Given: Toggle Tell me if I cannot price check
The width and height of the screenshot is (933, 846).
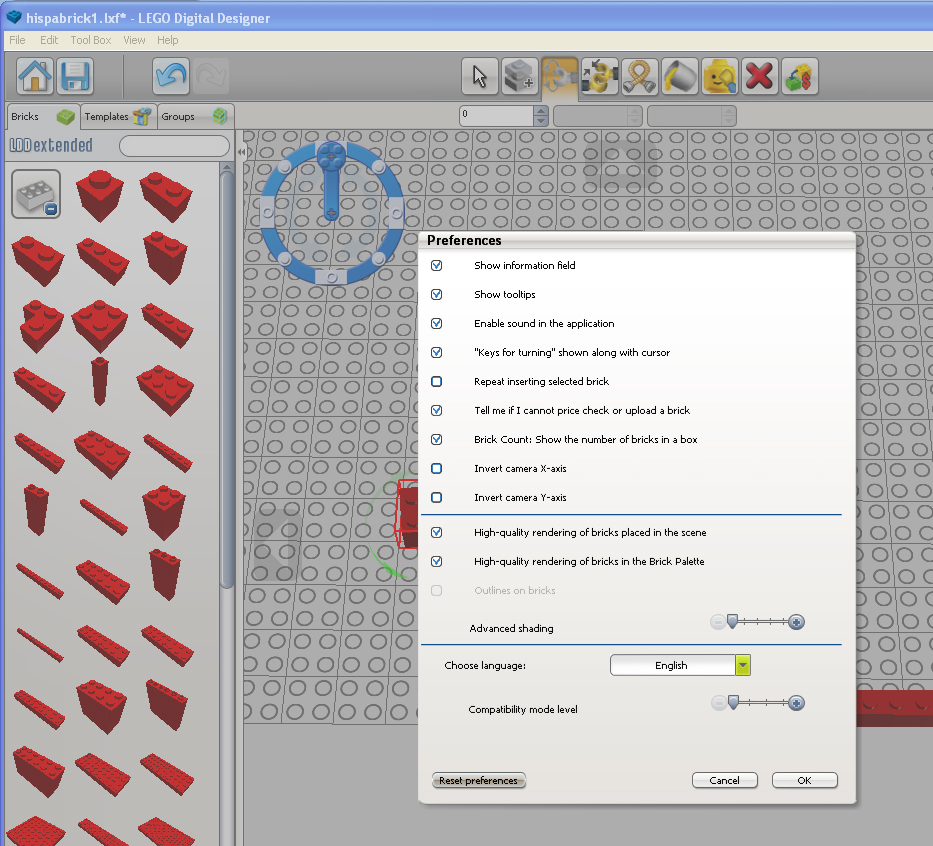Looking at the screenshot, I should 437,411.
